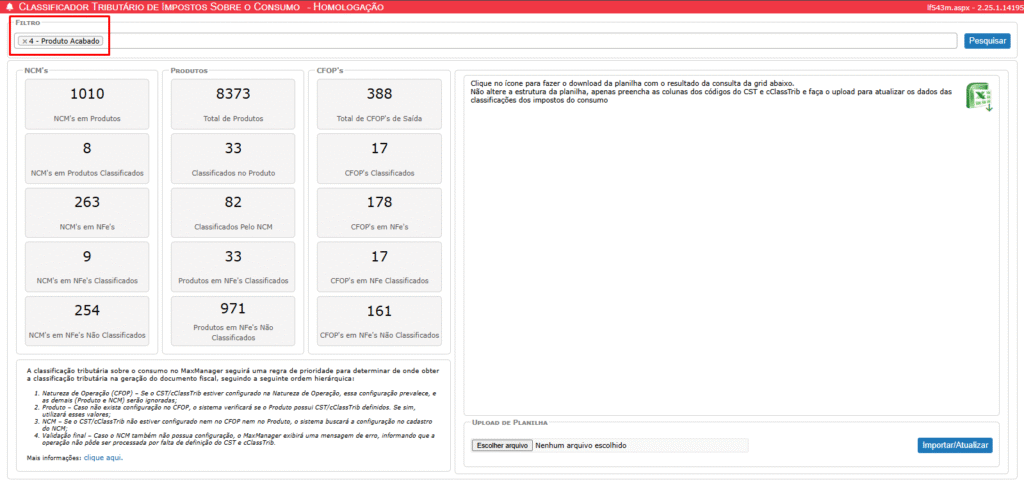Select the NCM's em Produtos Classificados card
Screen dimensions: 1024x496
pyautogui.click(x=87, y=158)
